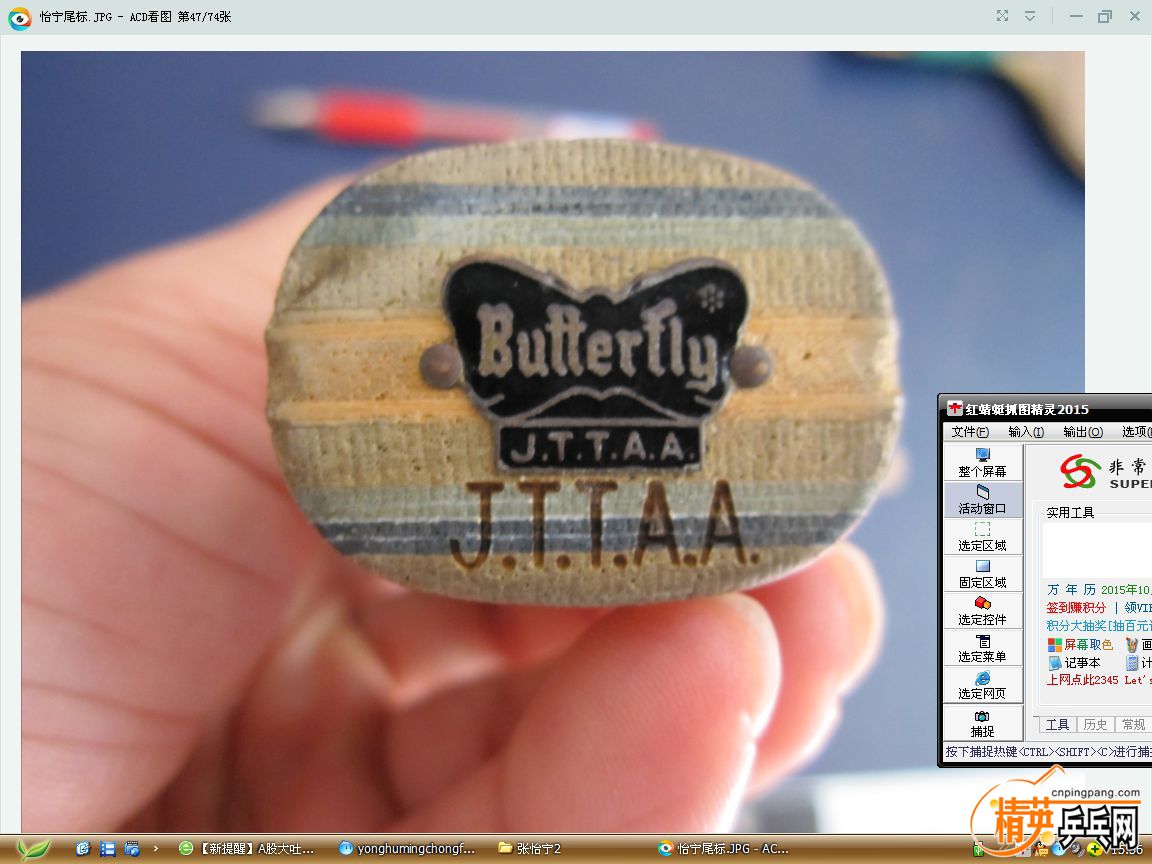Select the 选定网页 capture mode

(982, 685)
